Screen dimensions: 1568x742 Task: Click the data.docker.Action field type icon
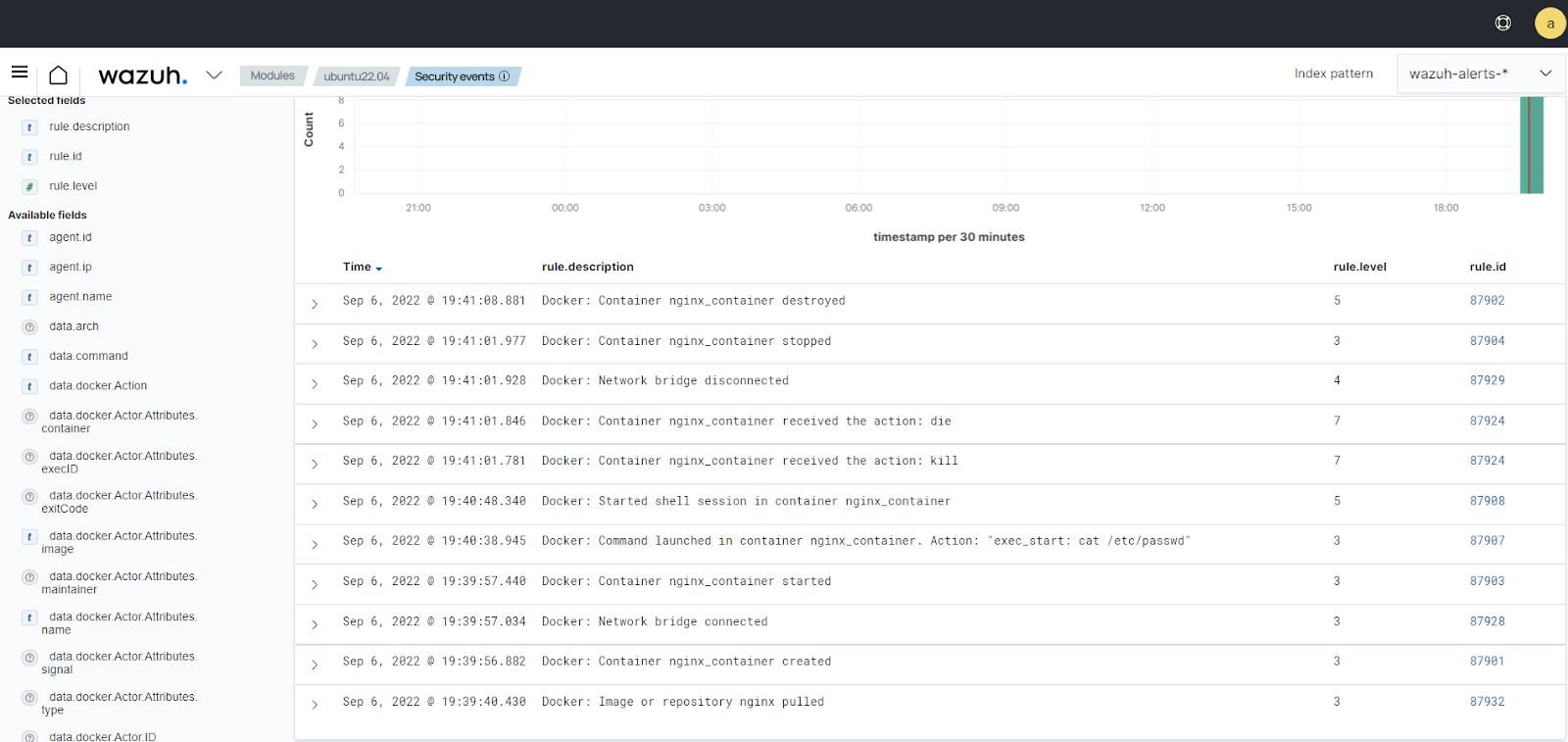click(x=30, y=386)
